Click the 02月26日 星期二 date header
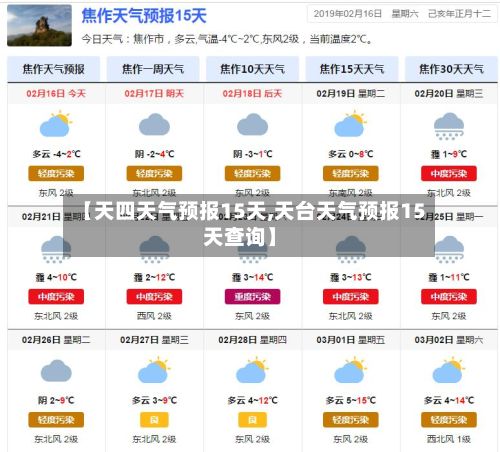Viewport: 500px width, 452px height. [x=56, y=340]
